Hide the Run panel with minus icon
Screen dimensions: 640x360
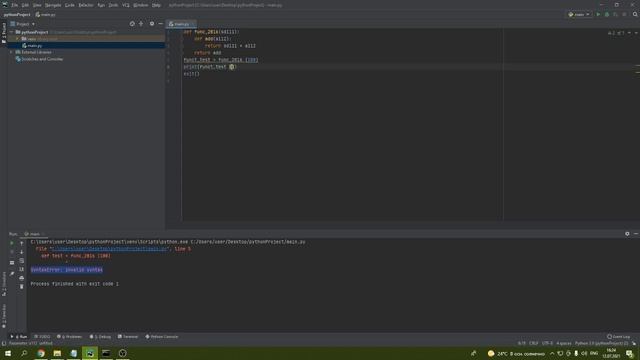(x=636, y=234)
